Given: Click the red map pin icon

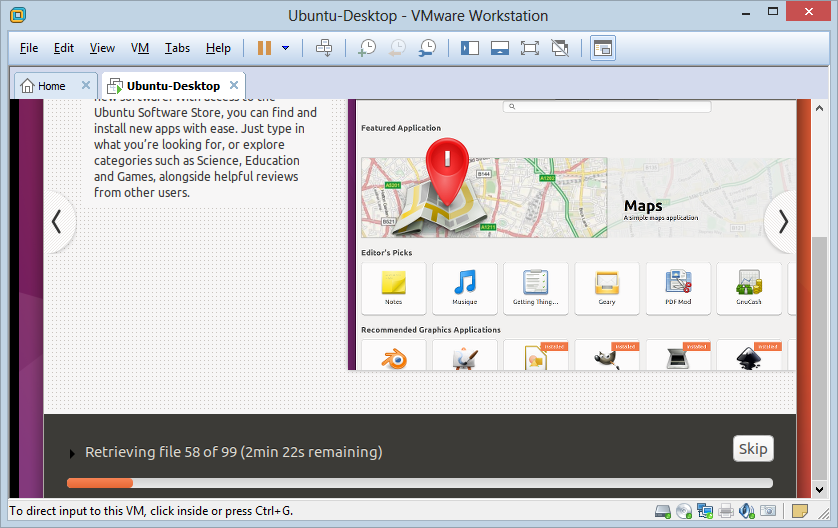Looking at the screenshot, I should (x=447, y=171).
